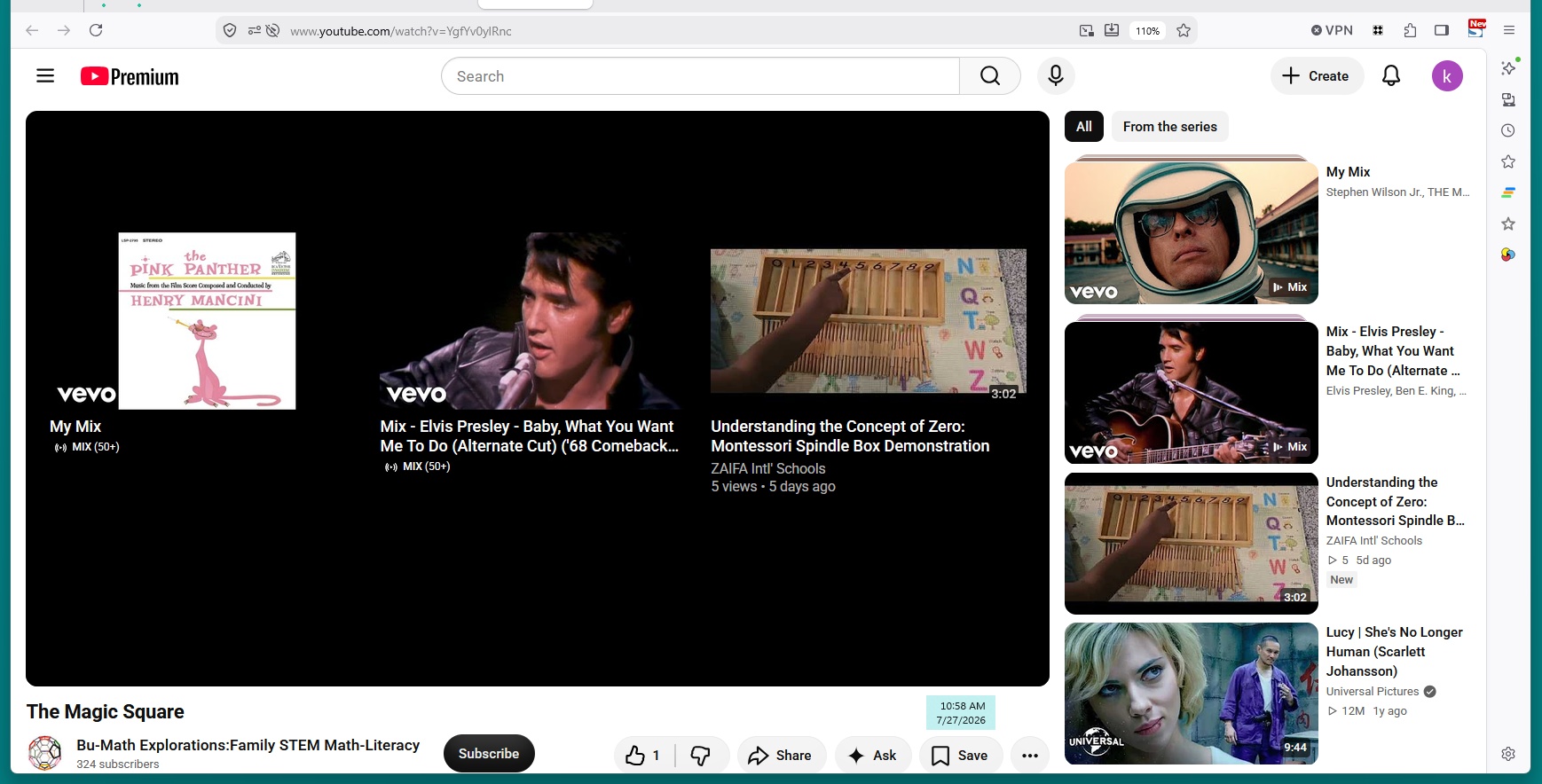Viewport: 1542px width, 784px height.
Task: Open picture-in-picture from address bar
Action: 1087,31
